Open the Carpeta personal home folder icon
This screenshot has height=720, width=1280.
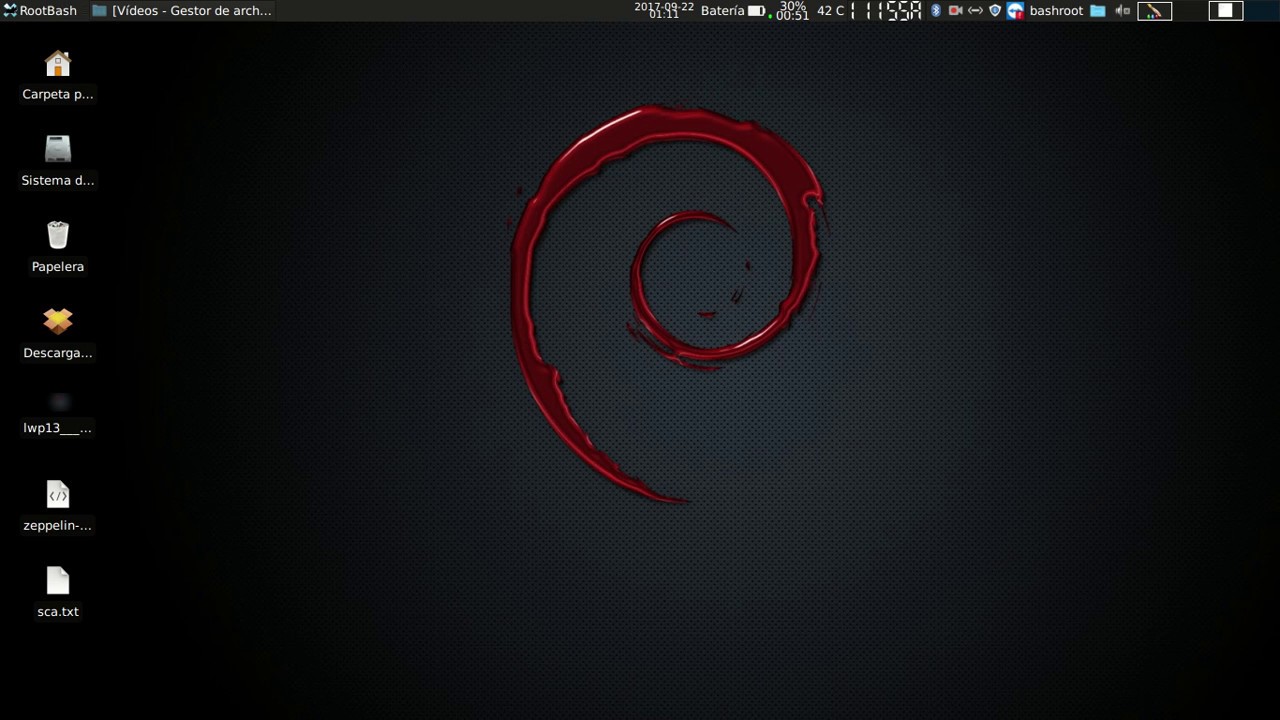58,65
